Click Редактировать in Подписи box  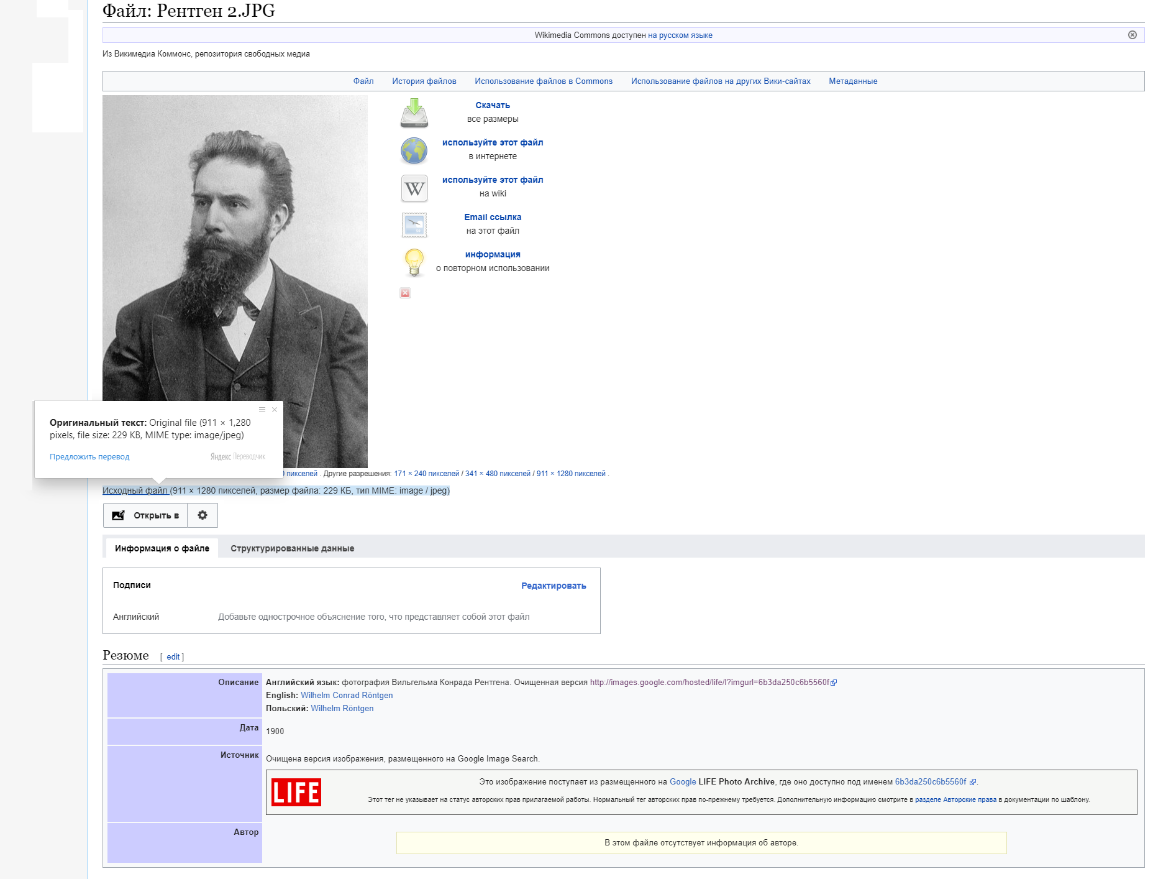click(554, 586)
